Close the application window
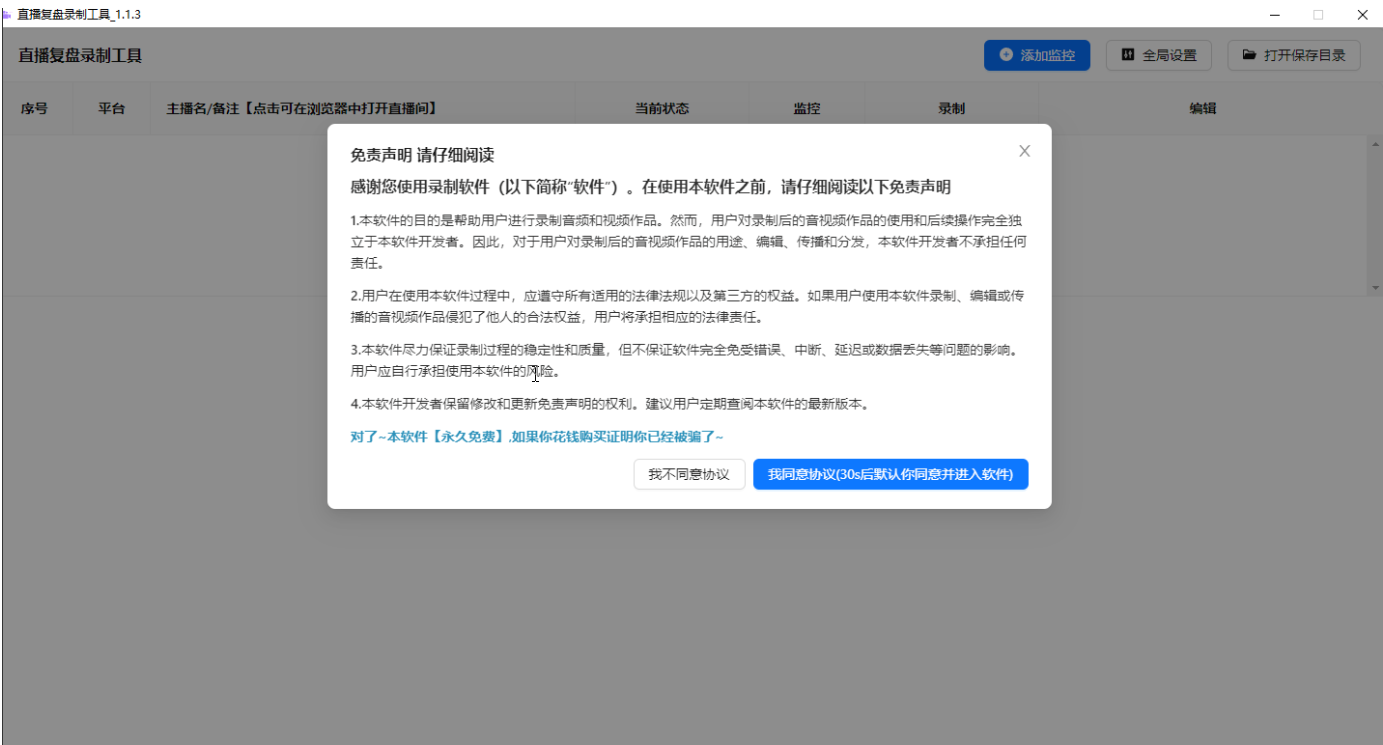The width and height of the screenshot is (1383, 745). (x=1362, y=14)
